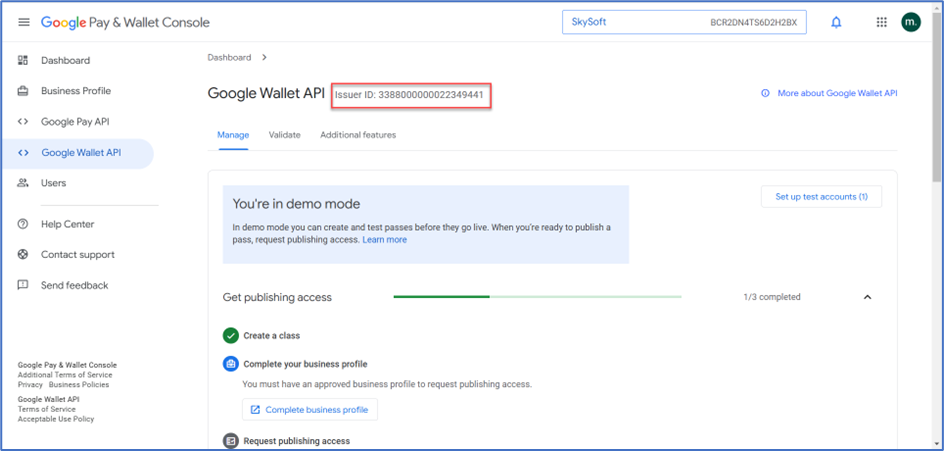Open the Learn more link

(x=384, y=240)
